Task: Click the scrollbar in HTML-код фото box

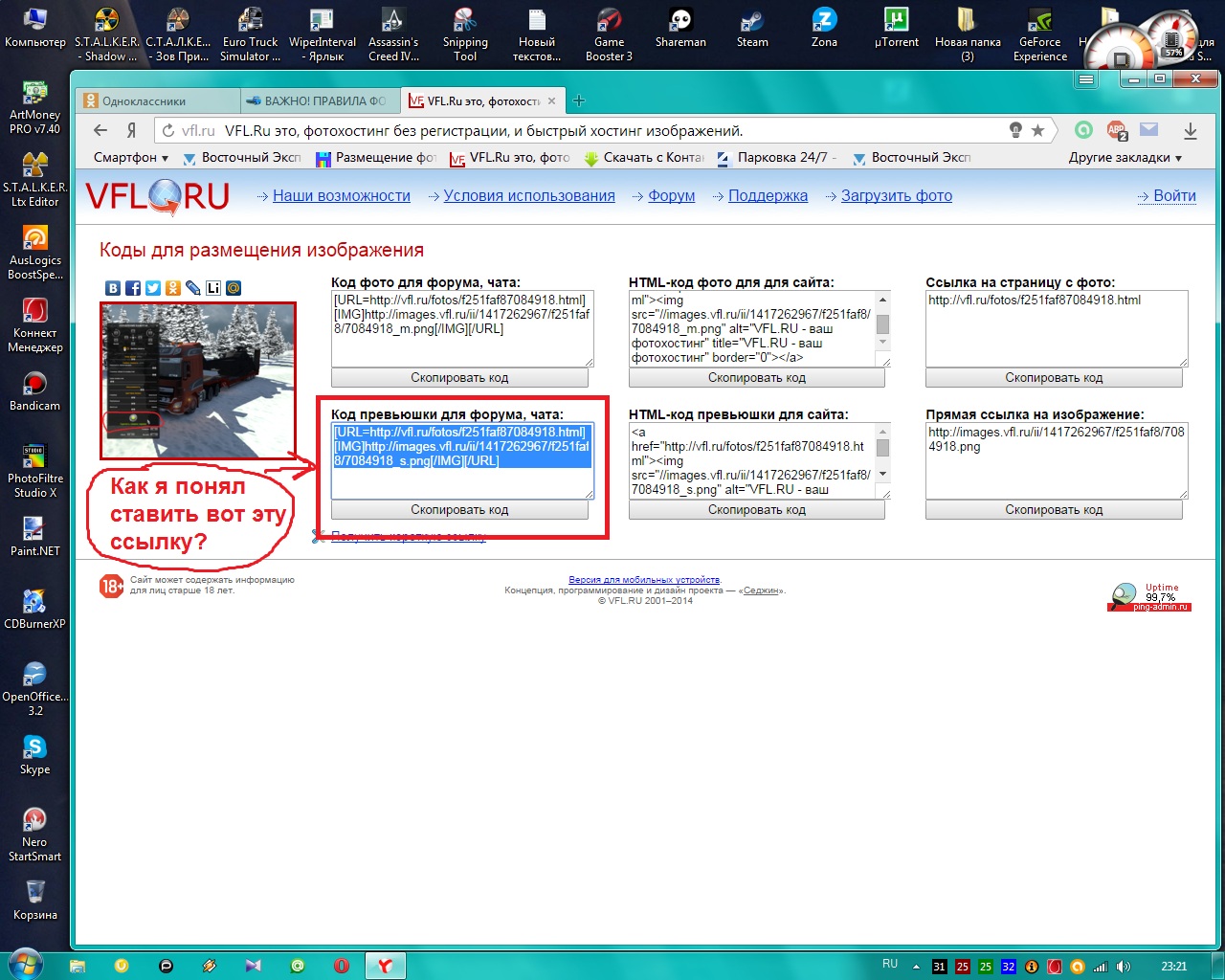Action: click(x=883, y=325)
